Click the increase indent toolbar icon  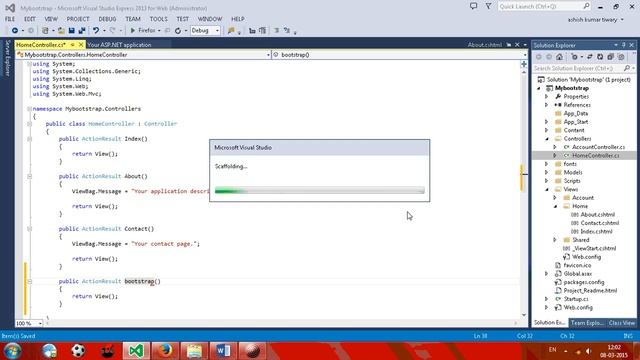coord(262,31)
